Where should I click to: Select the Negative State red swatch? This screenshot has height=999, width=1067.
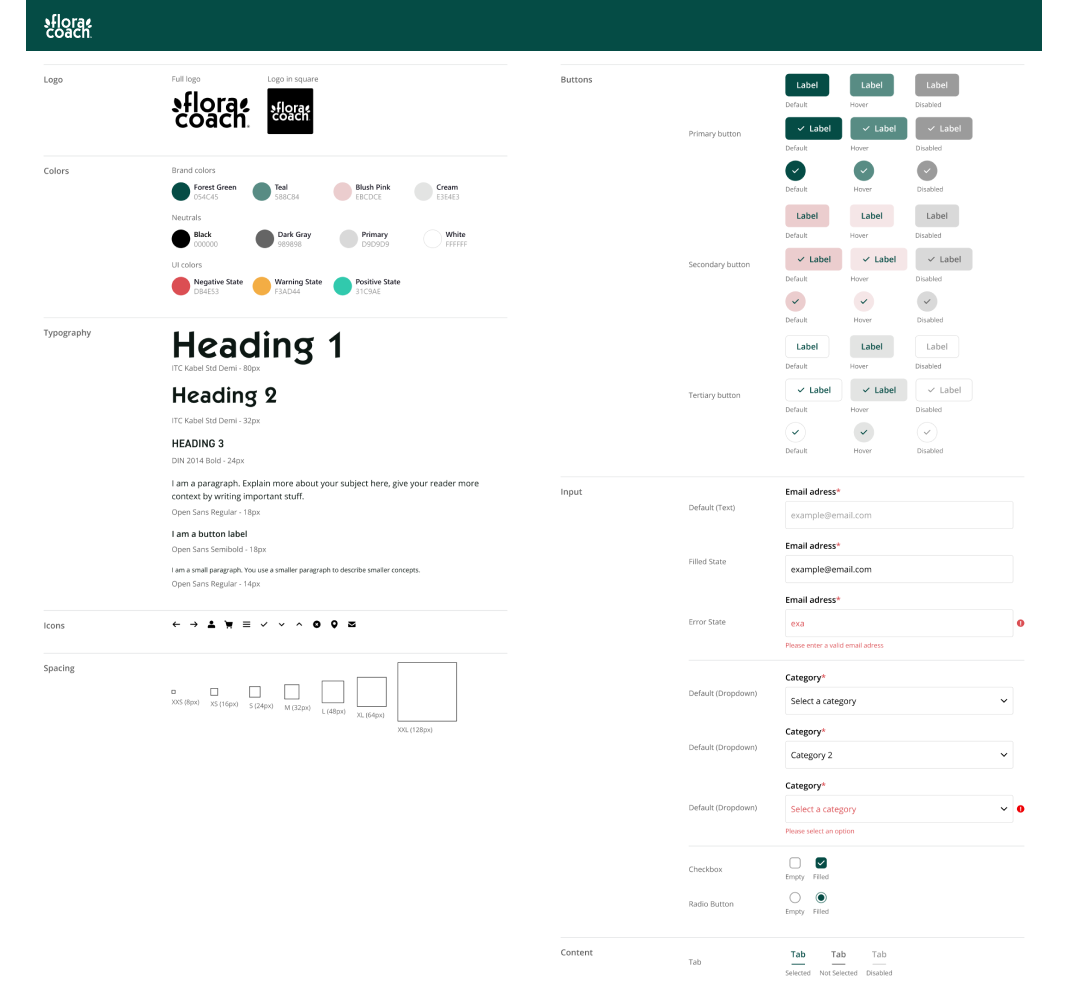(181, 286)
